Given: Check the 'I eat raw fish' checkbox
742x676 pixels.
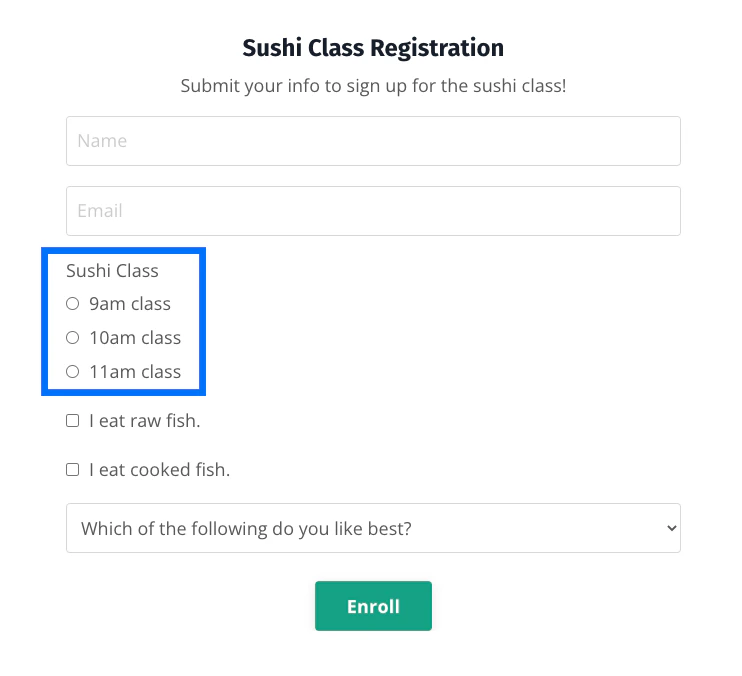Looking at the screenshot, I should click(x=72, y=421).
